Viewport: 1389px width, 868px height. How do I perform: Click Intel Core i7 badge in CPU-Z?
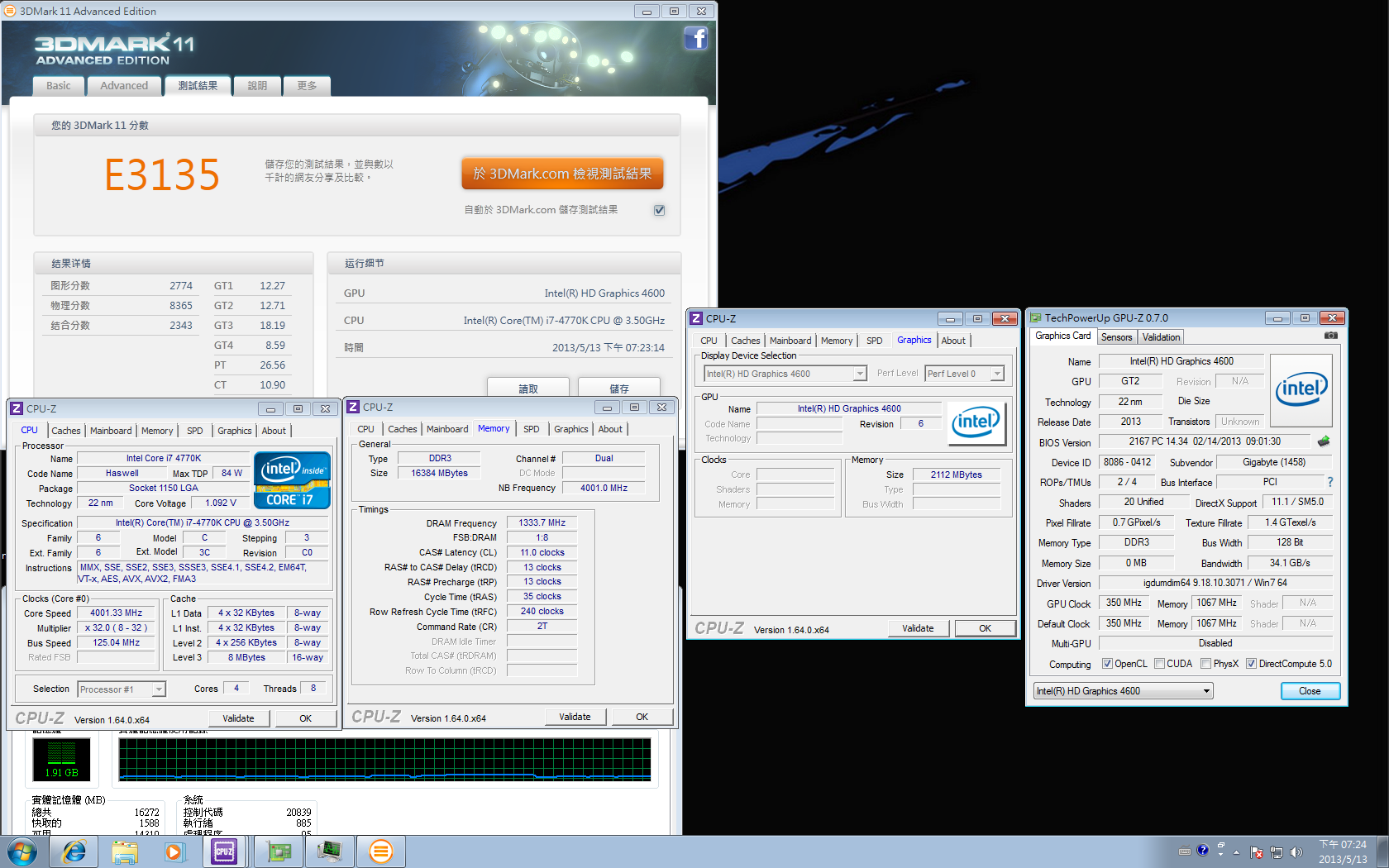(292, 479)
